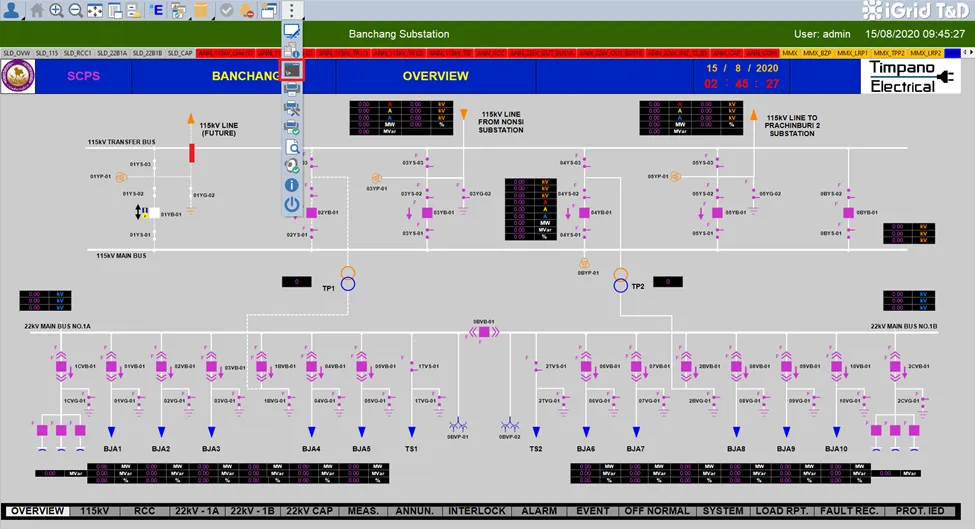Open the ANNUN. navigation button
This screenshot has width=975, height=529.
point(415,511)
